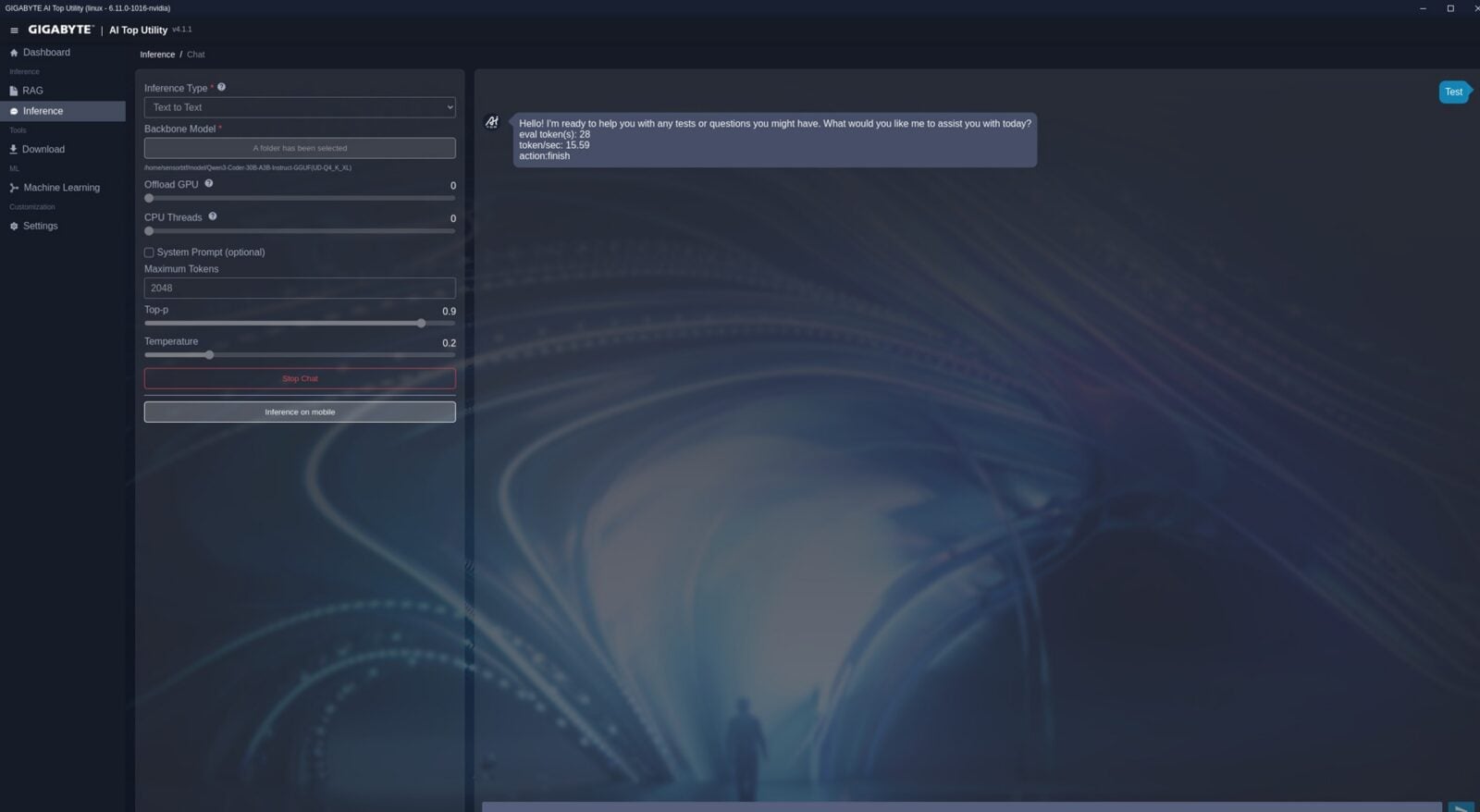This screenshot has height=812, width=1480.
Task: Click help icon beside CPU Threads
Action: (213, 216)
